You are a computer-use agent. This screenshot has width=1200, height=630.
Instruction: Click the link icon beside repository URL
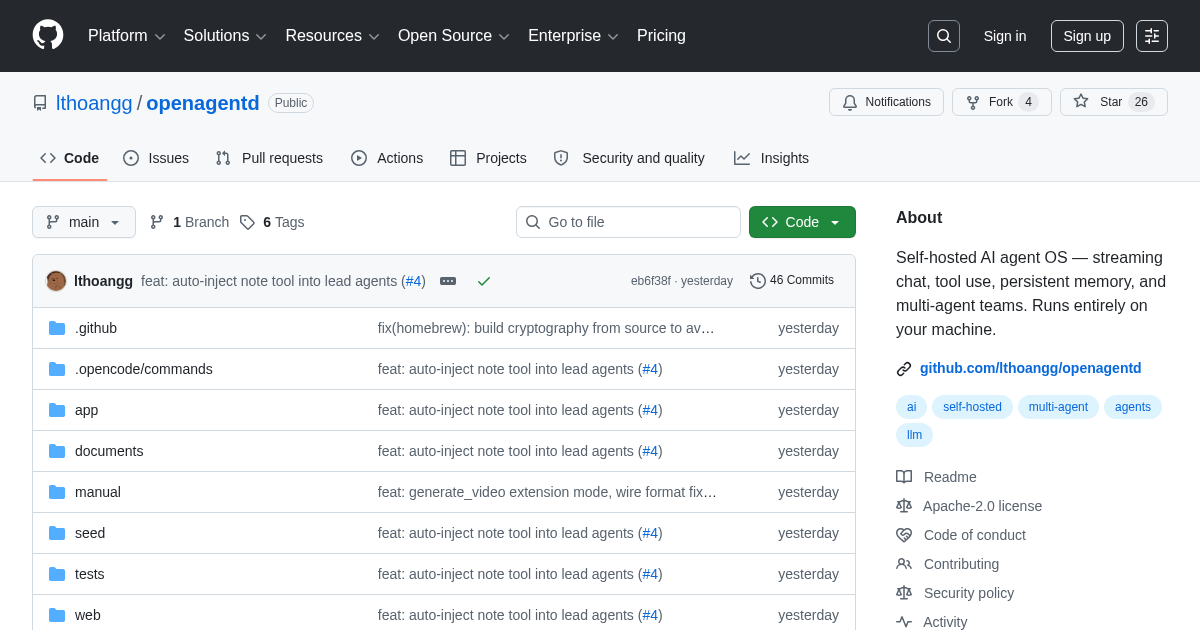click(x=904, y=369)
